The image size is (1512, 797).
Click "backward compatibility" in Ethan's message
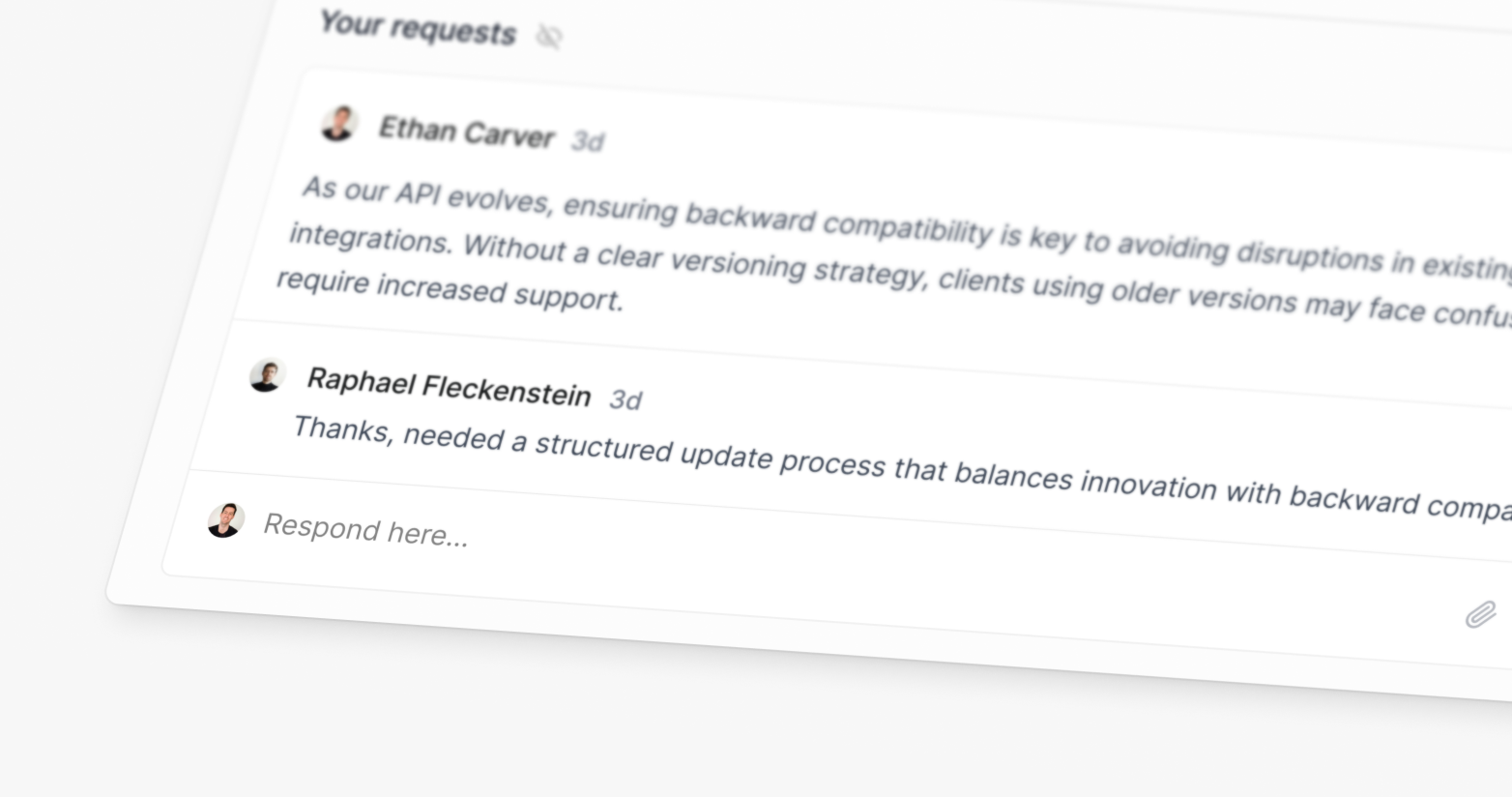point(838,223)
